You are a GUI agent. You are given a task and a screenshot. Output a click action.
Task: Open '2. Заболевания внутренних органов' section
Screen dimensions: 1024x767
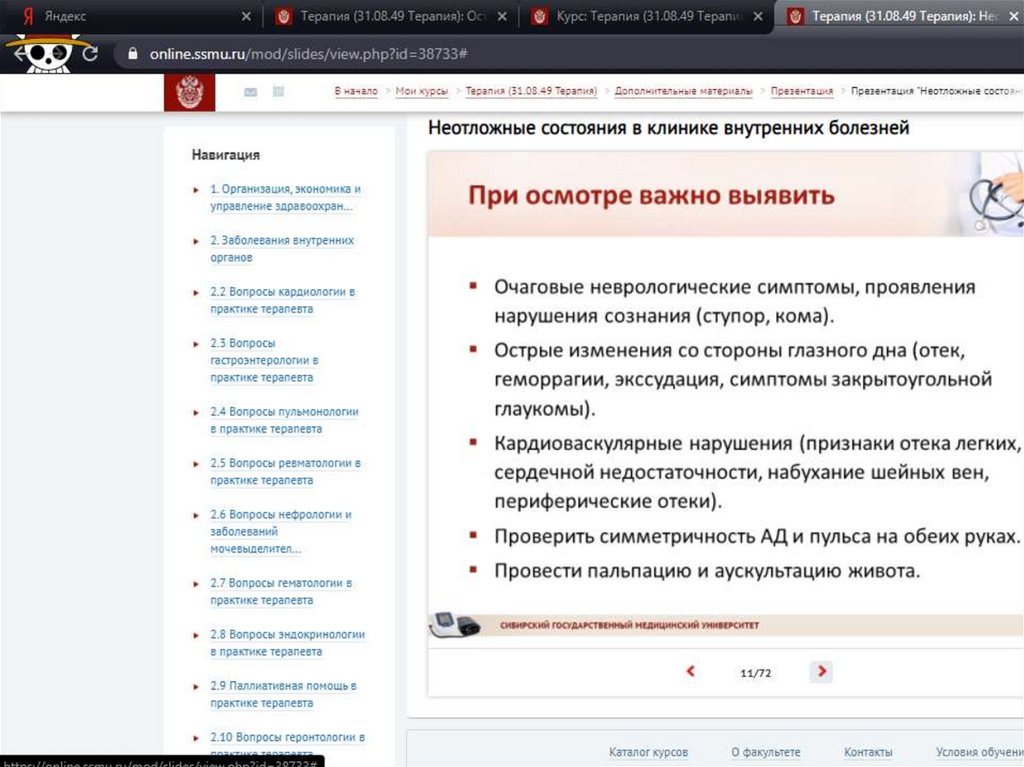point(282,249)
